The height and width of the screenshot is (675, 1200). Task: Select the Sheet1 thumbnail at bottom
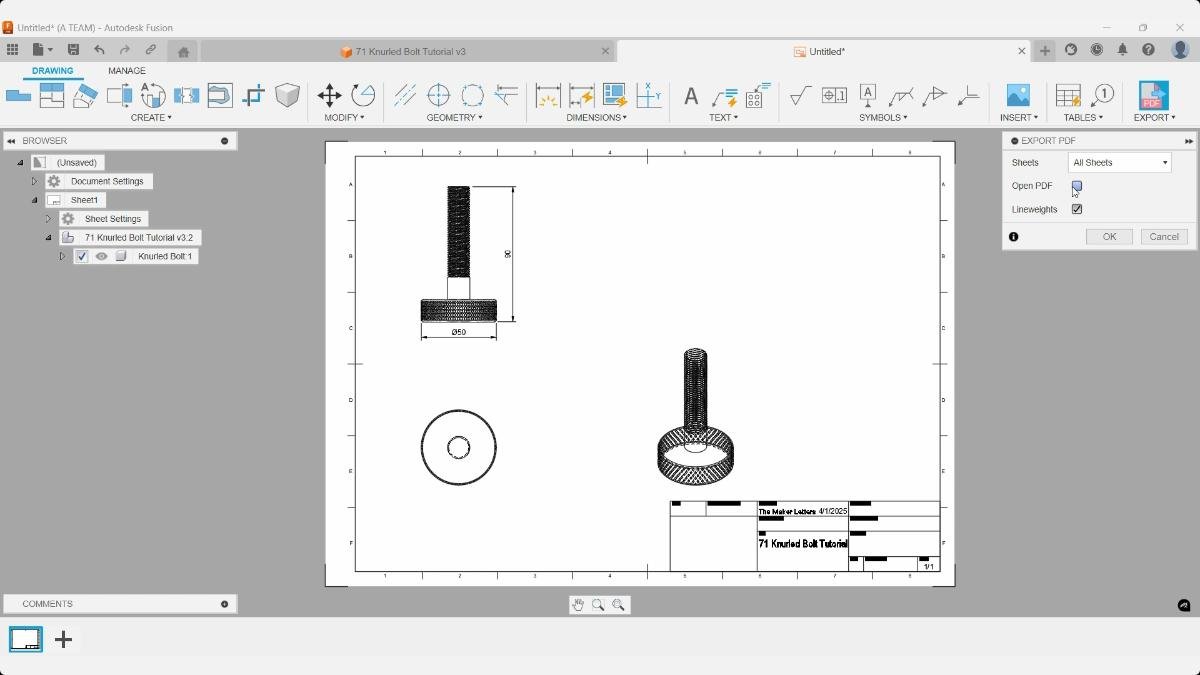coord(26,639)
